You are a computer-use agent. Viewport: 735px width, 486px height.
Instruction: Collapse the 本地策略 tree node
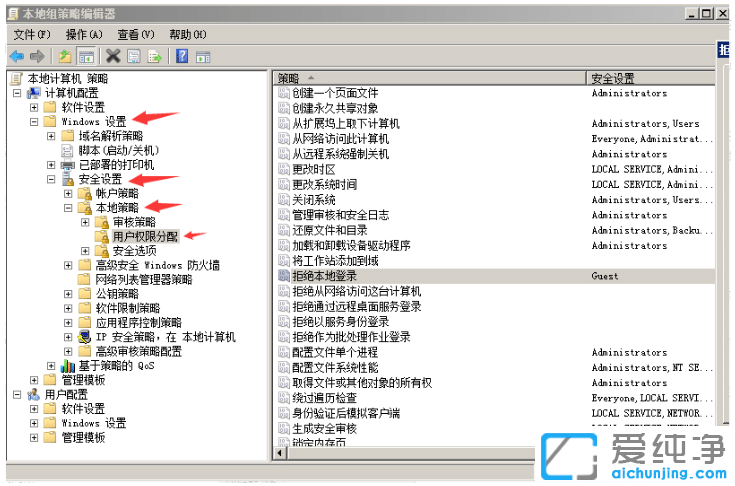pos(68,208)
